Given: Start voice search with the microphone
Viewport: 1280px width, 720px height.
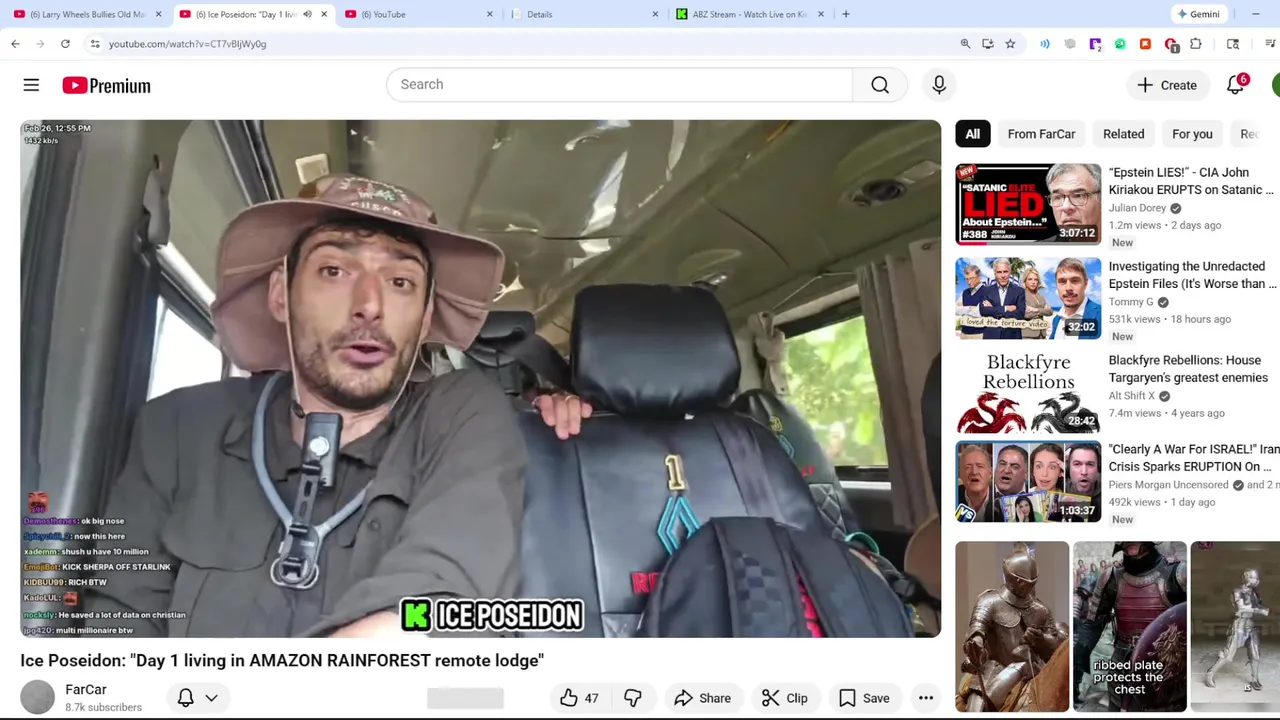Looking at the screenshot, I should [x=939, y=85].
